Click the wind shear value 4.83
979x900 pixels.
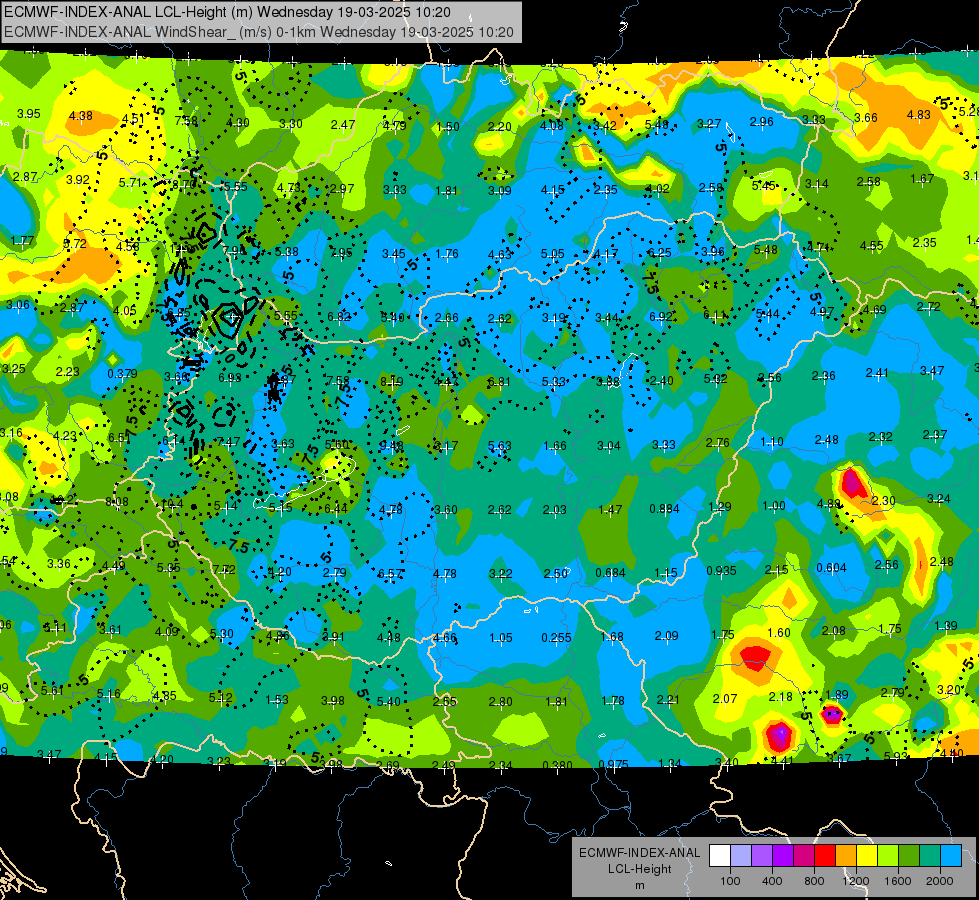(918, 114)
